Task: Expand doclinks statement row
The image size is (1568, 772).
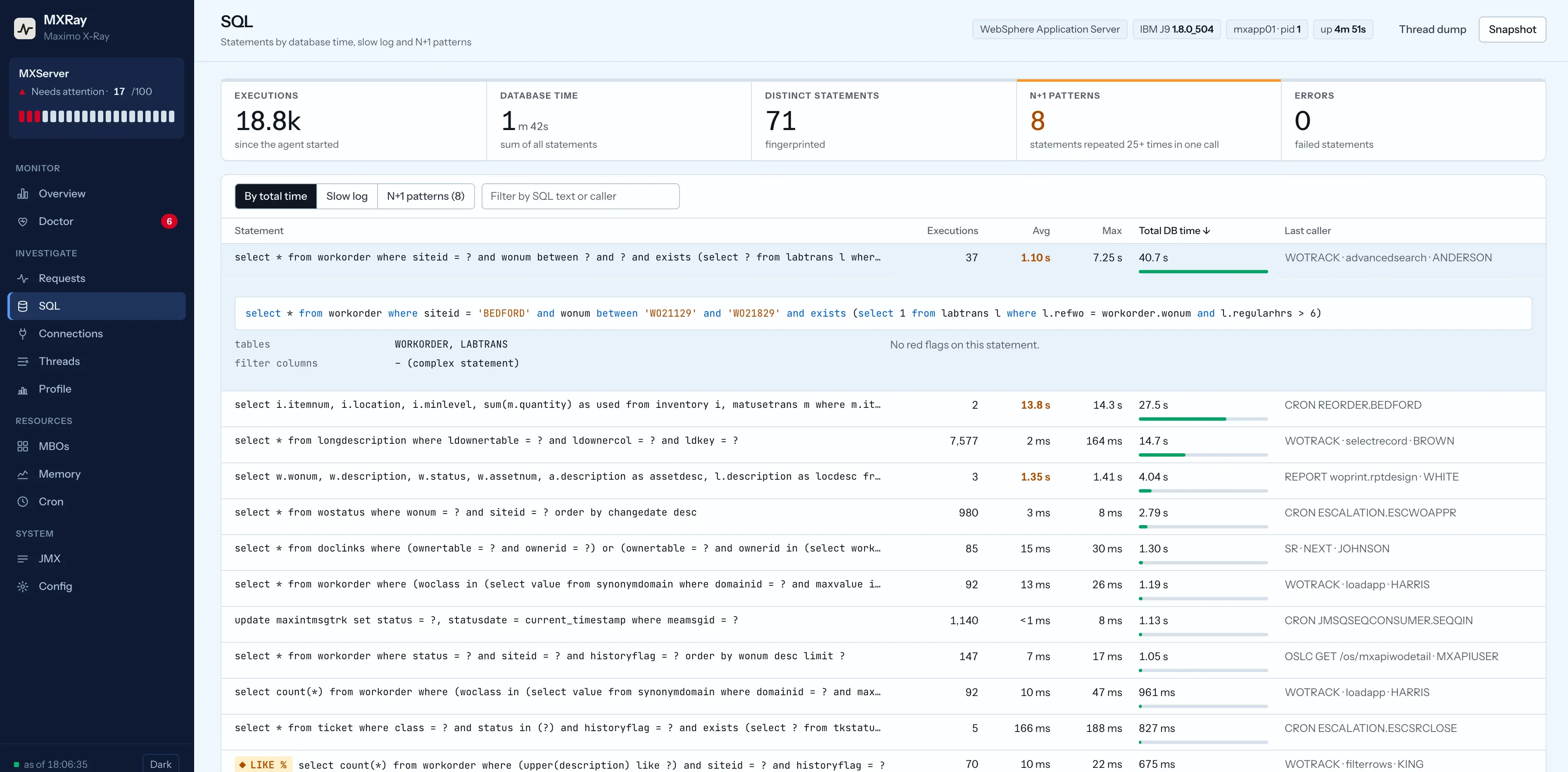Action: (883, 552)
